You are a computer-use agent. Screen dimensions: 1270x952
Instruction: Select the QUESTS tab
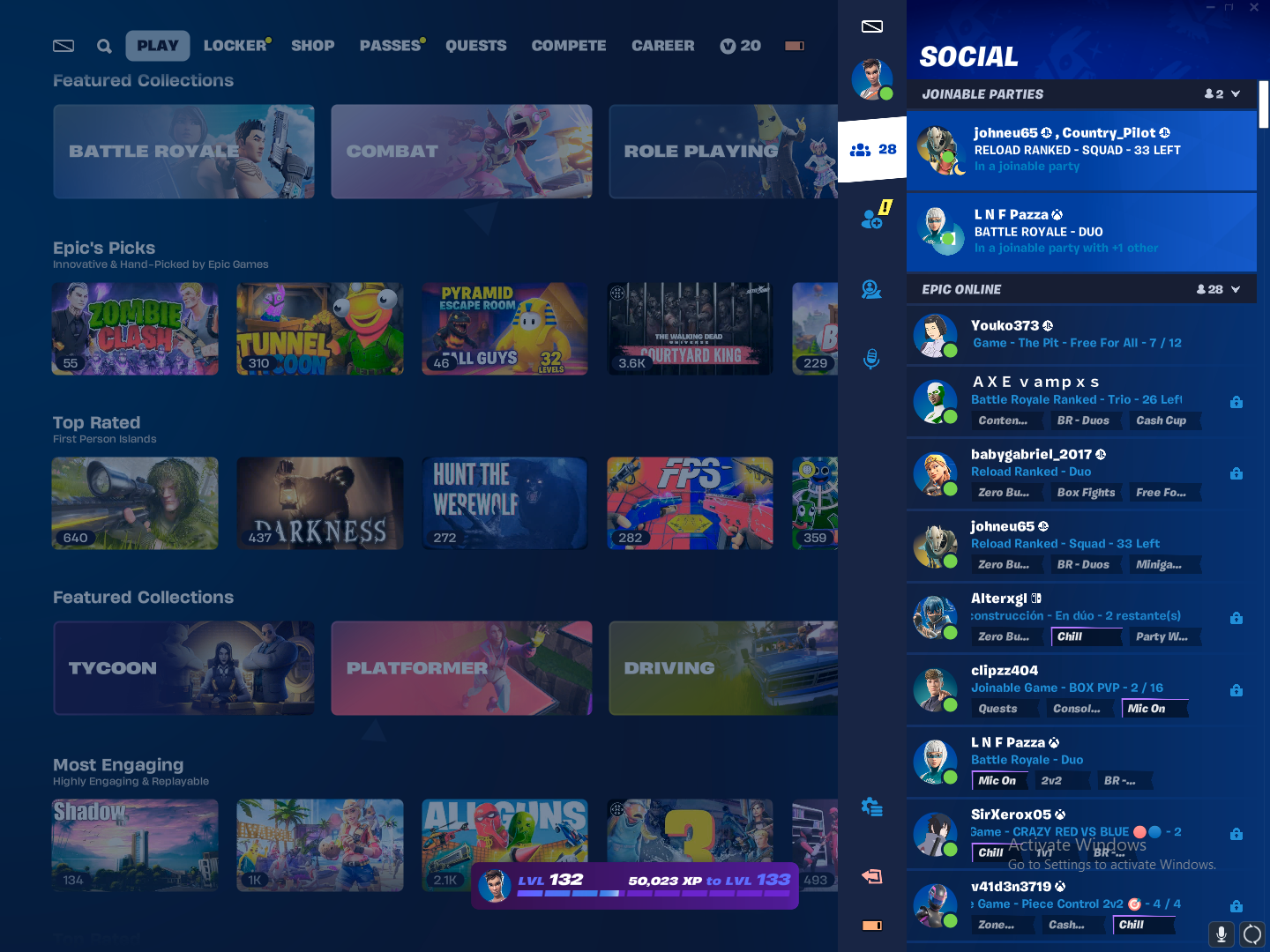476,46
